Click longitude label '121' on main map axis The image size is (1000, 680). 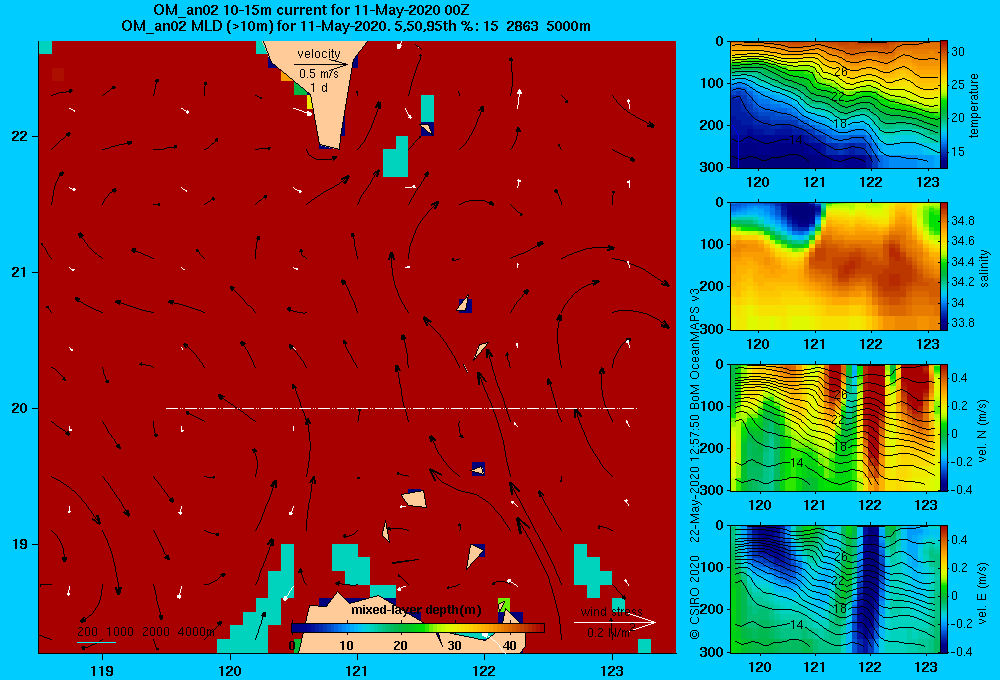pos(357,670)
